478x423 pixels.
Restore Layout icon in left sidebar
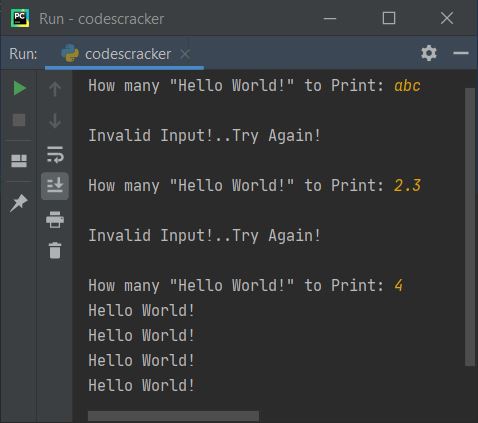(19, 161)
